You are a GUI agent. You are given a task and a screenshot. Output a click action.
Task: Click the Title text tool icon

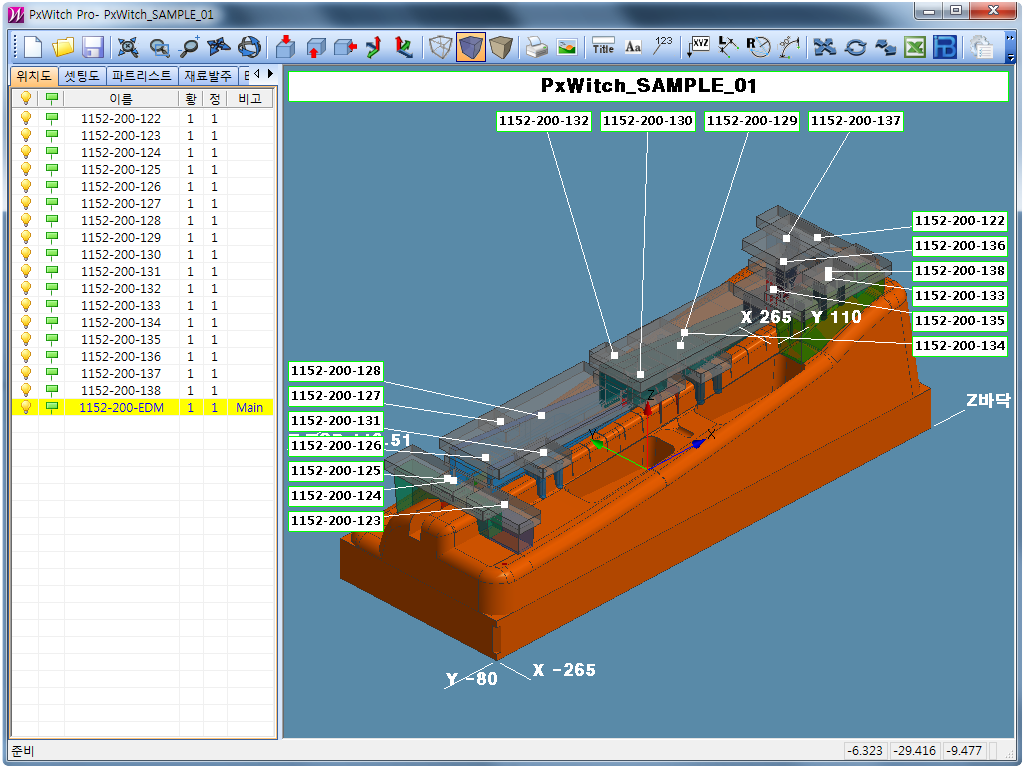pyautogui.click(x=603, y=47)
